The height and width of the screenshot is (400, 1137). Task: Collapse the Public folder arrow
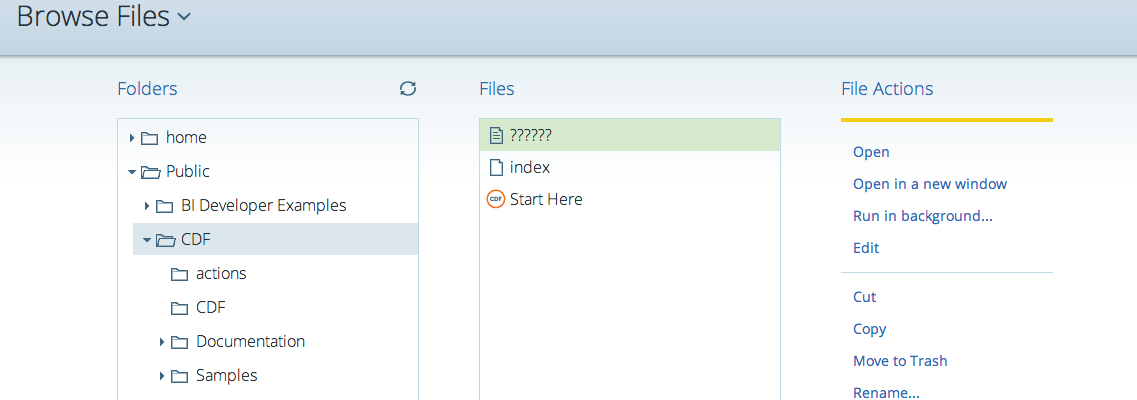pyautogui.click(x=132, y=172)
